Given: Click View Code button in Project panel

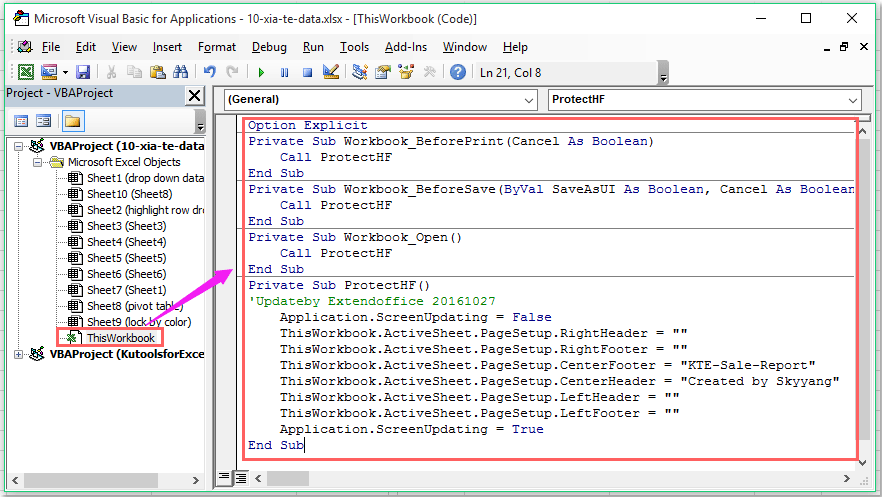Looking at the screenshot, I should 21,121.
